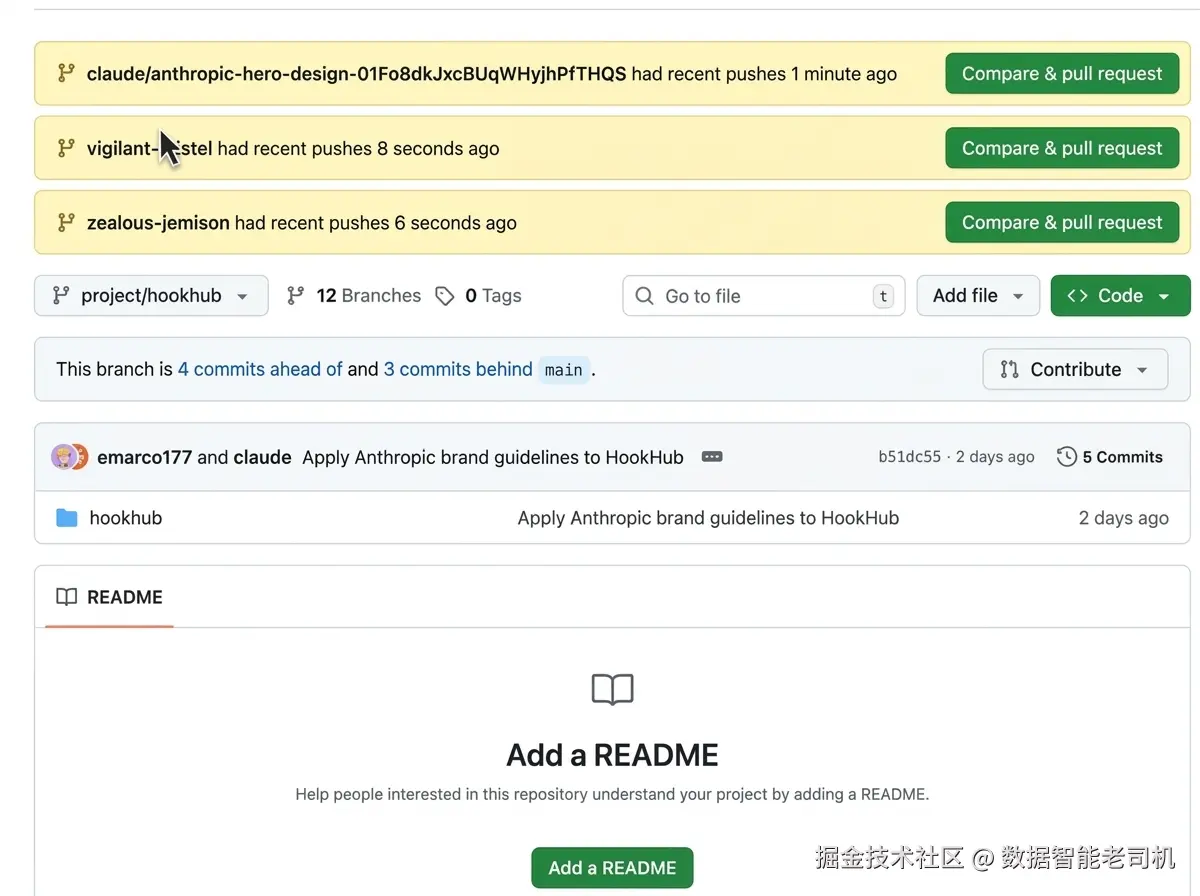Expand the commit message ellipsis icon
The height and width of the screenshot is (896, 1200).
[712, 457]
